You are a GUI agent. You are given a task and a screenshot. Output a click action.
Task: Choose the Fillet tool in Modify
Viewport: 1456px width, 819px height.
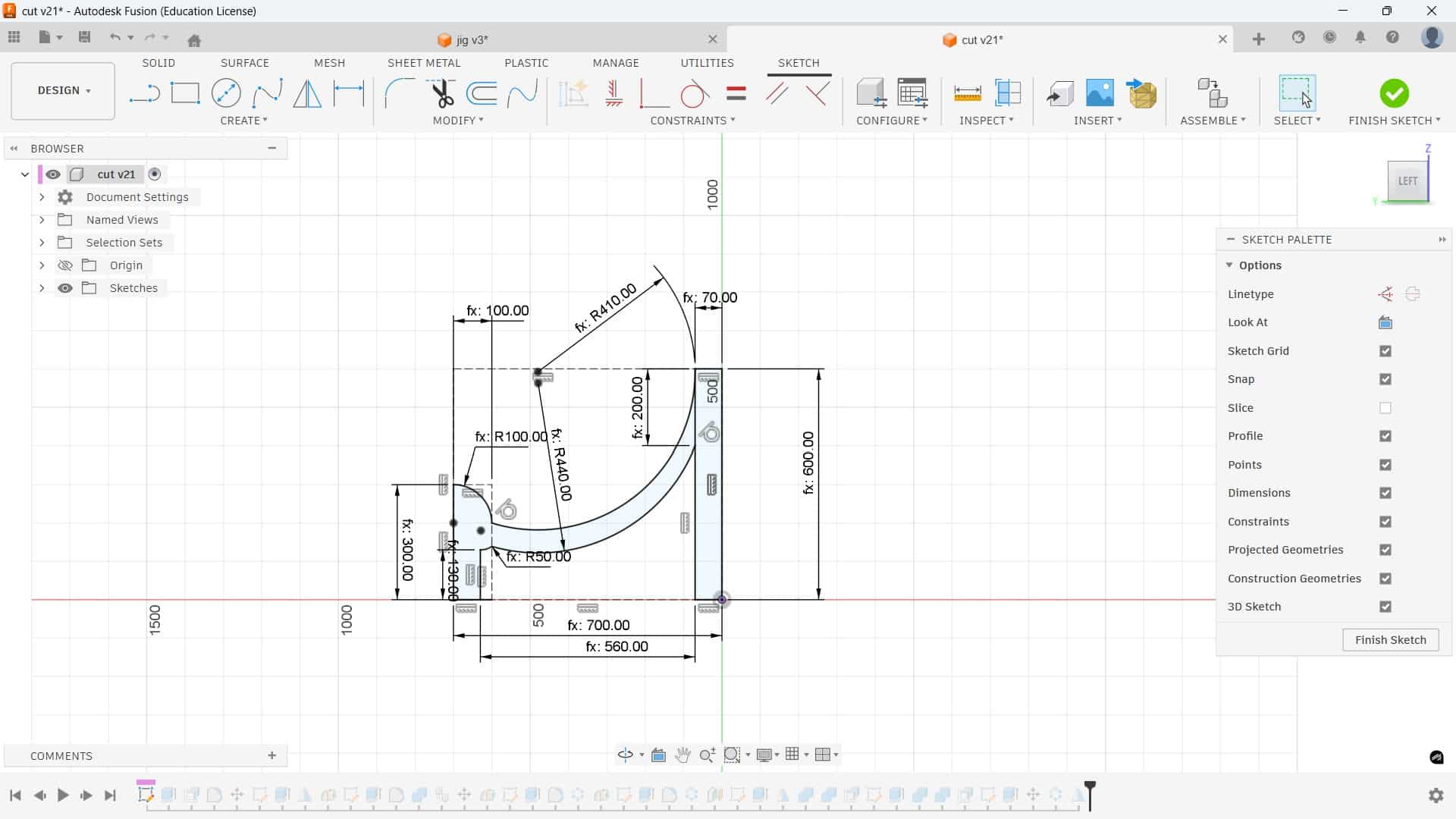(x=400, y=94)
